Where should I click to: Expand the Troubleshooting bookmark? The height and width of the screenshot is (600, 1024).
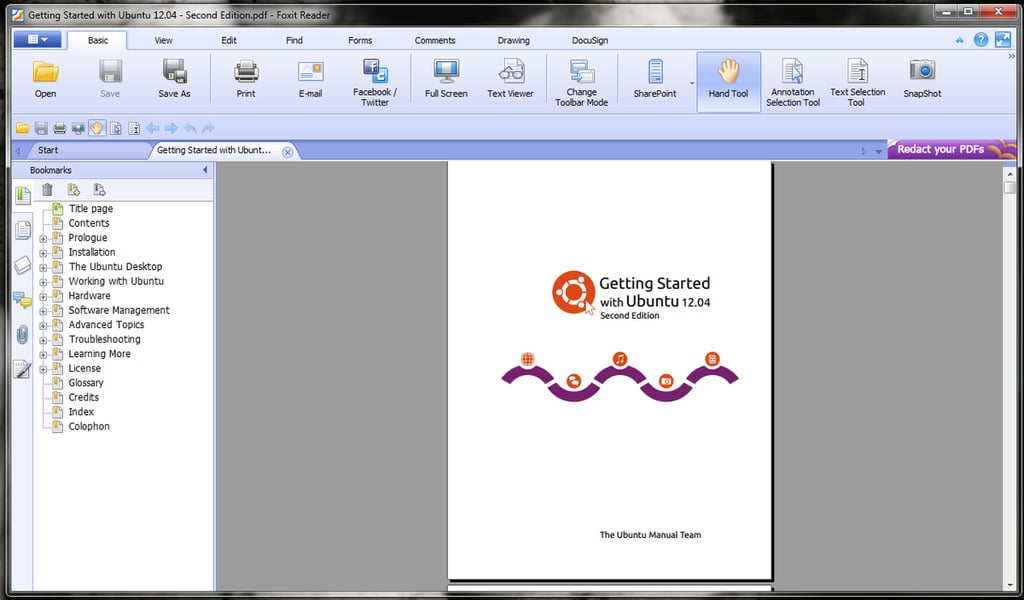click(x=43, y=340)
